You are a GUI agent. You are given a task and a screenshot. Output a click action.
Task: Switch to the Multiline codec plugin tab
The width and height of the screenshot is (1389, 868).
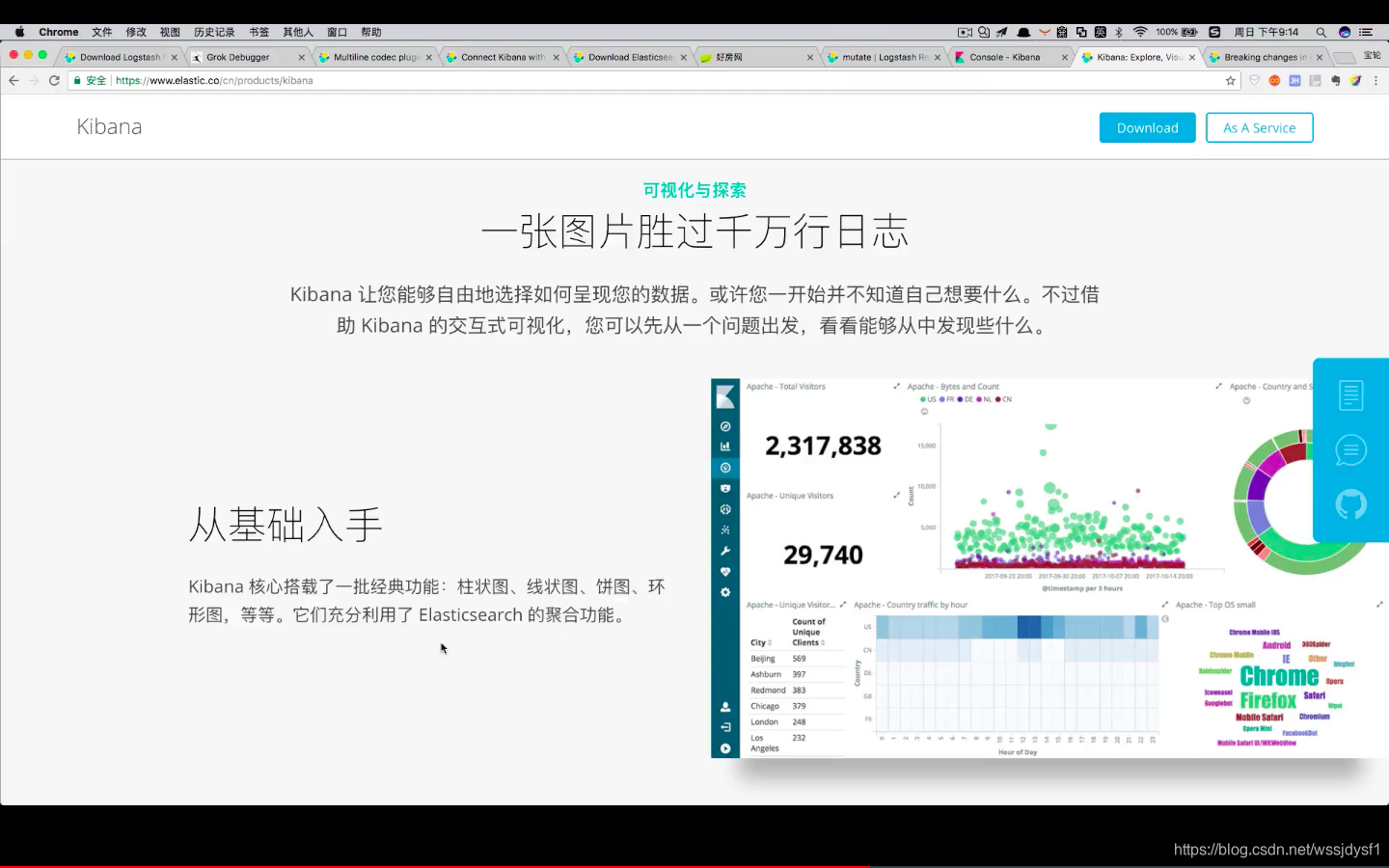(x=376, y=57)
